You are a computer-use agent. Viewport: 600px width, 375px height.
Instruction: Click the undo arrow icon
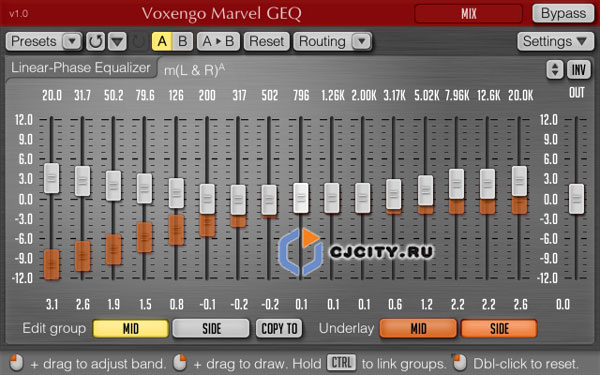[x=95, y=41]
